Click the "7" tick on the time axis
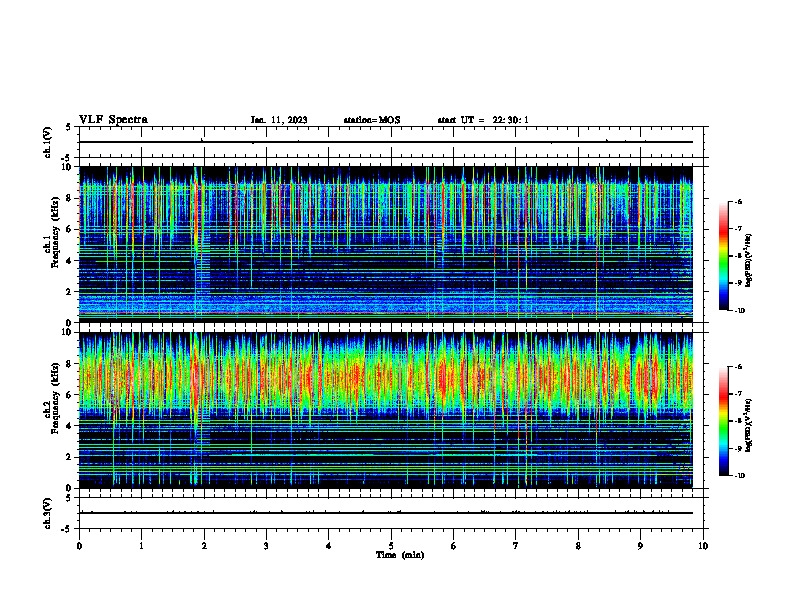Image resolution: width=792 pixels, height=612 pixels. (x=516, y=546)
